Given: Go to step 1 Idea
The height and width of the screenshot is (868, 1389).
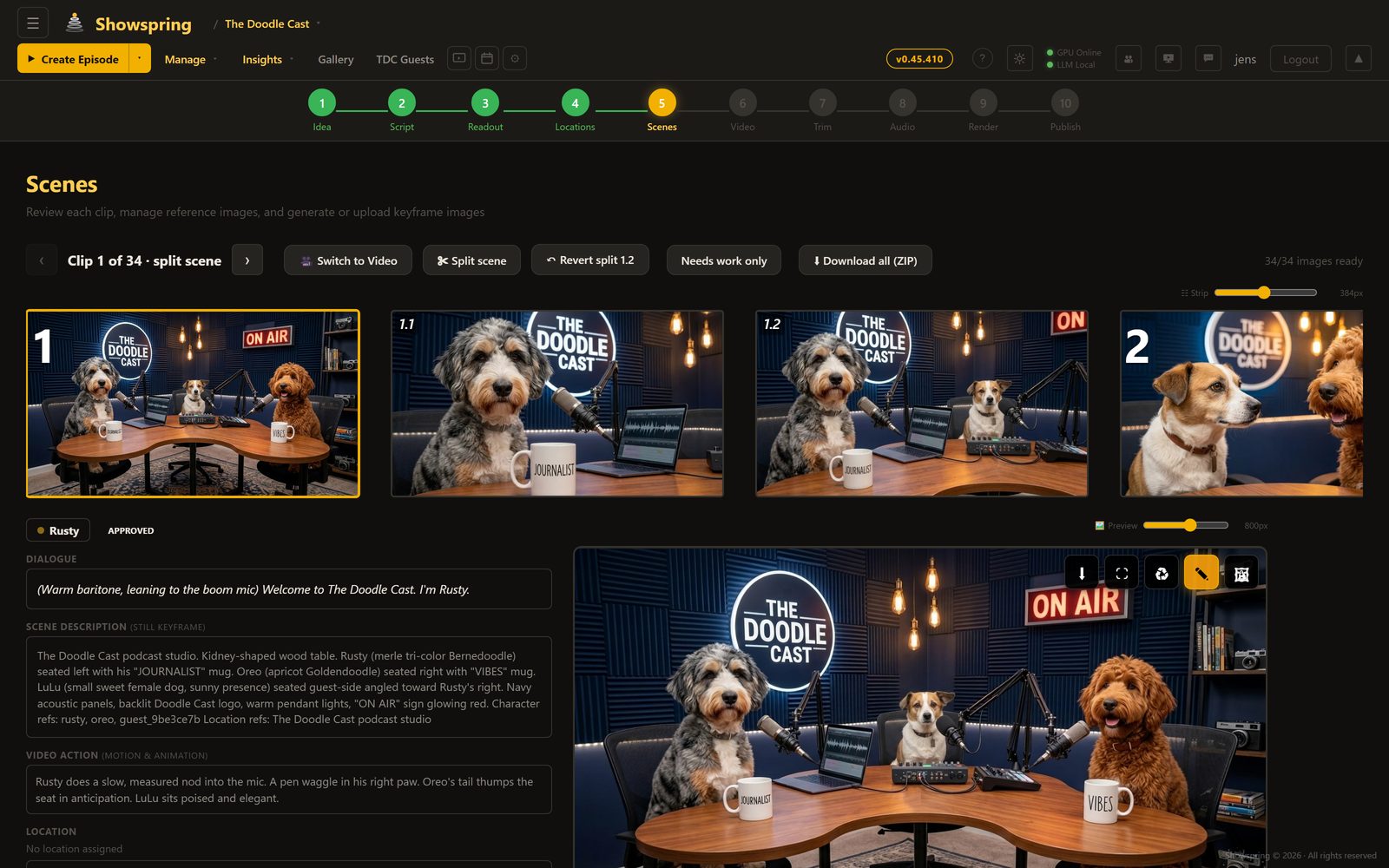Looking at the screenshot, I should click(x=322, y=103).
